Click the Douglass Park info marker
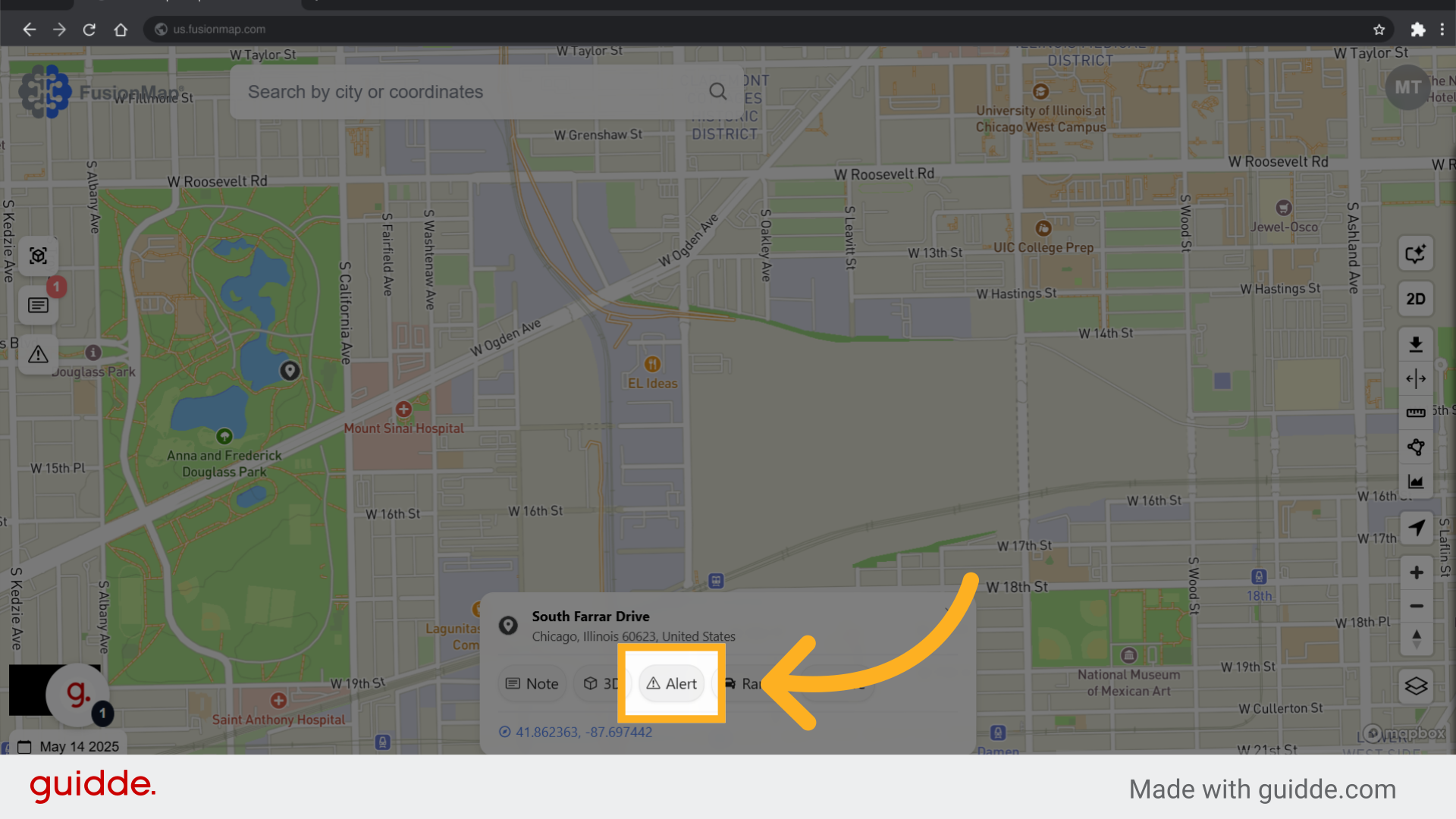This screenshot has width=1456, height=819. click(93, 353)
